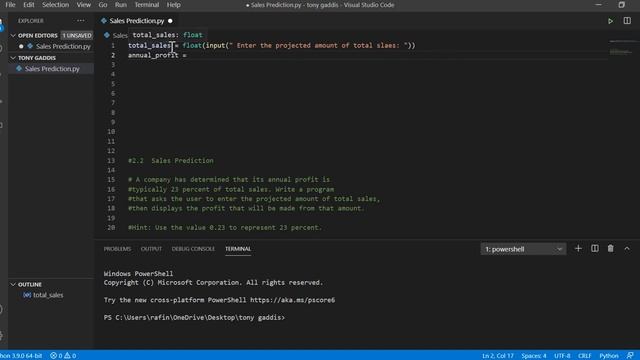Switch to the Problems panel tab
This screenshot has width=640, height=360.
(x=117, y=249)
